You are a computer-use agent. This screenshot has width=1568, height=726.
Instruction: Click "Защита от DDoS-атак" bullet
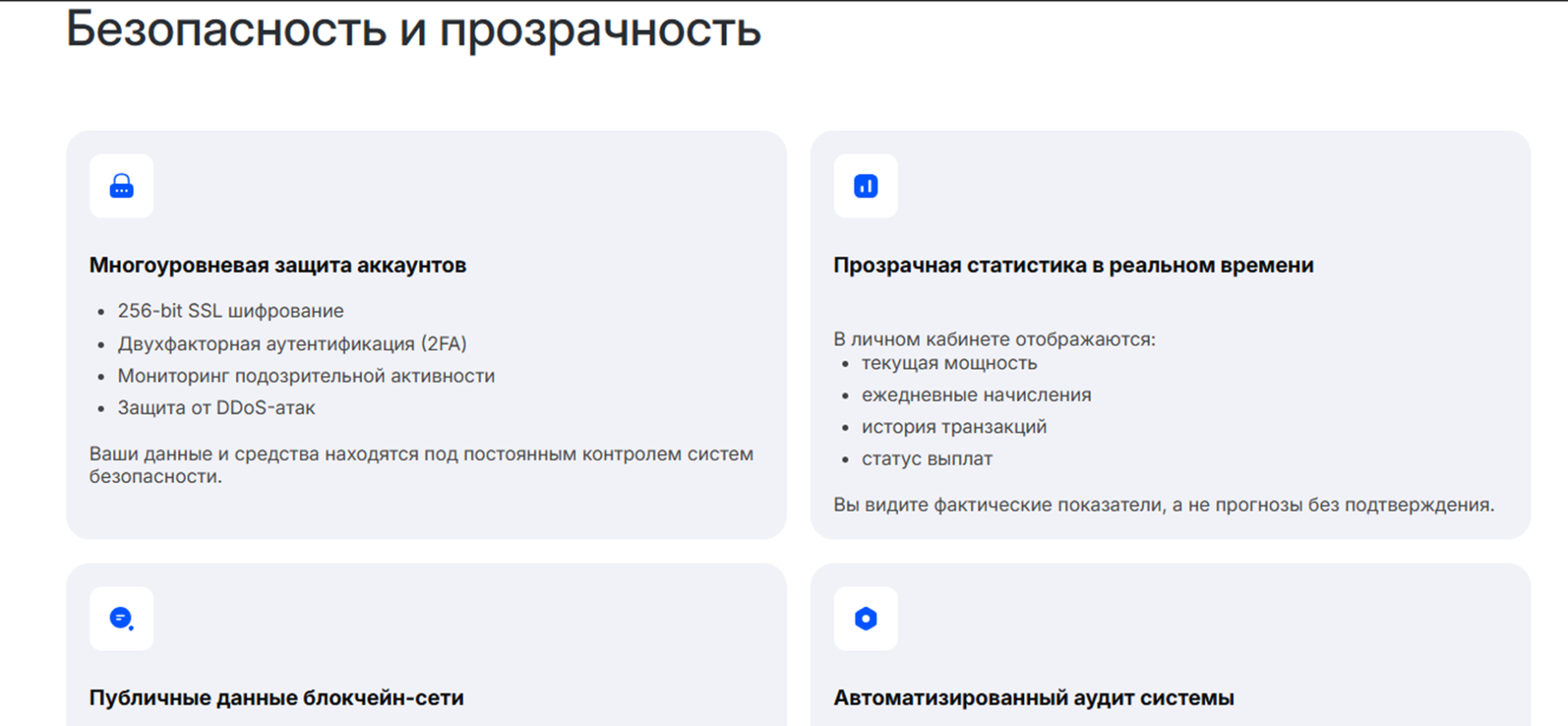coord(216,407)
